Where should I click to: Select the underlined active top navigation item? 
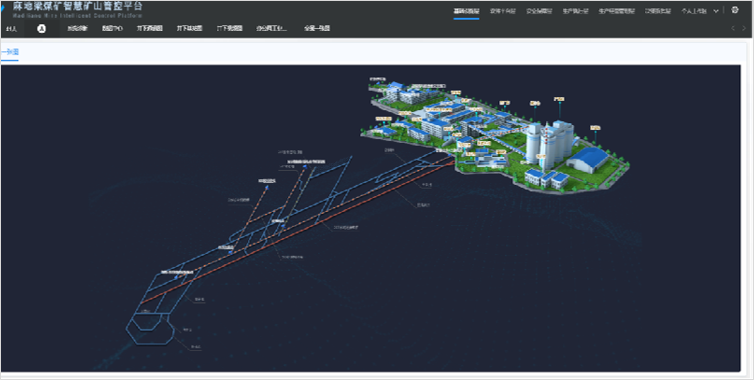point(466,11)
